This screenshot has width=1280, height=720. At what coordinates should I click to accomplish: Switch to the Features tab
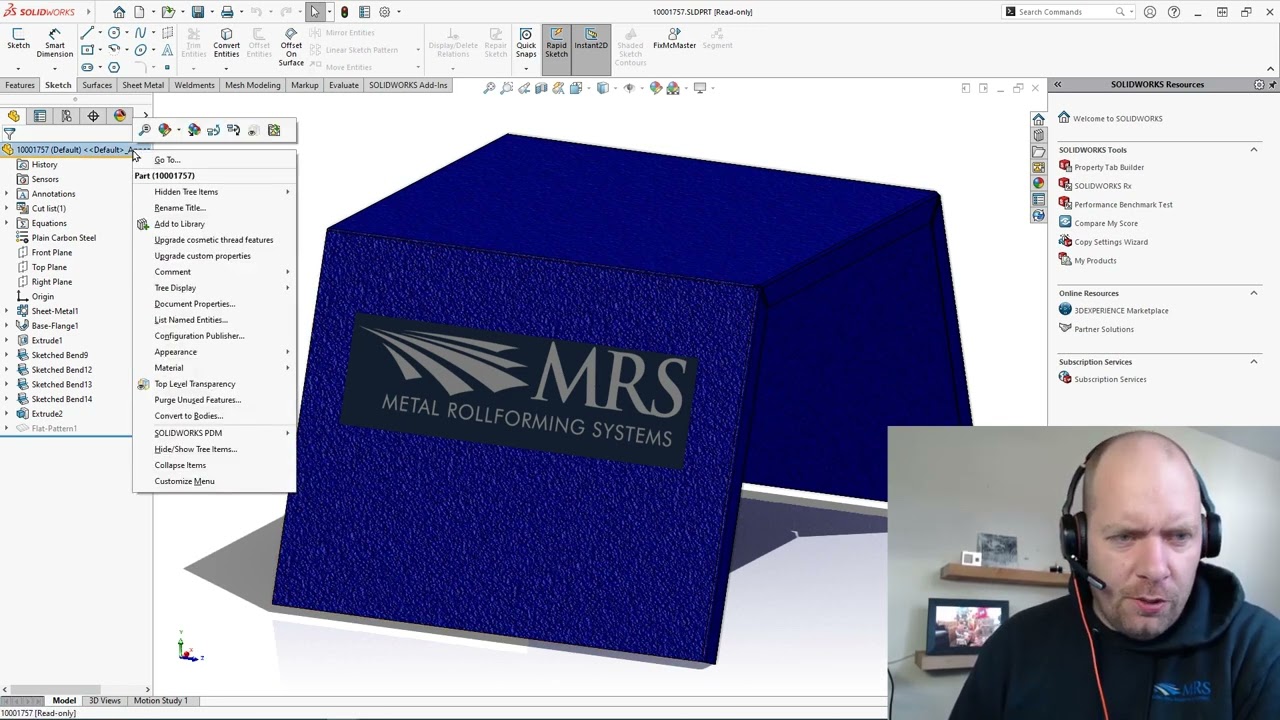pyautogui.click(x=19, y=85)
